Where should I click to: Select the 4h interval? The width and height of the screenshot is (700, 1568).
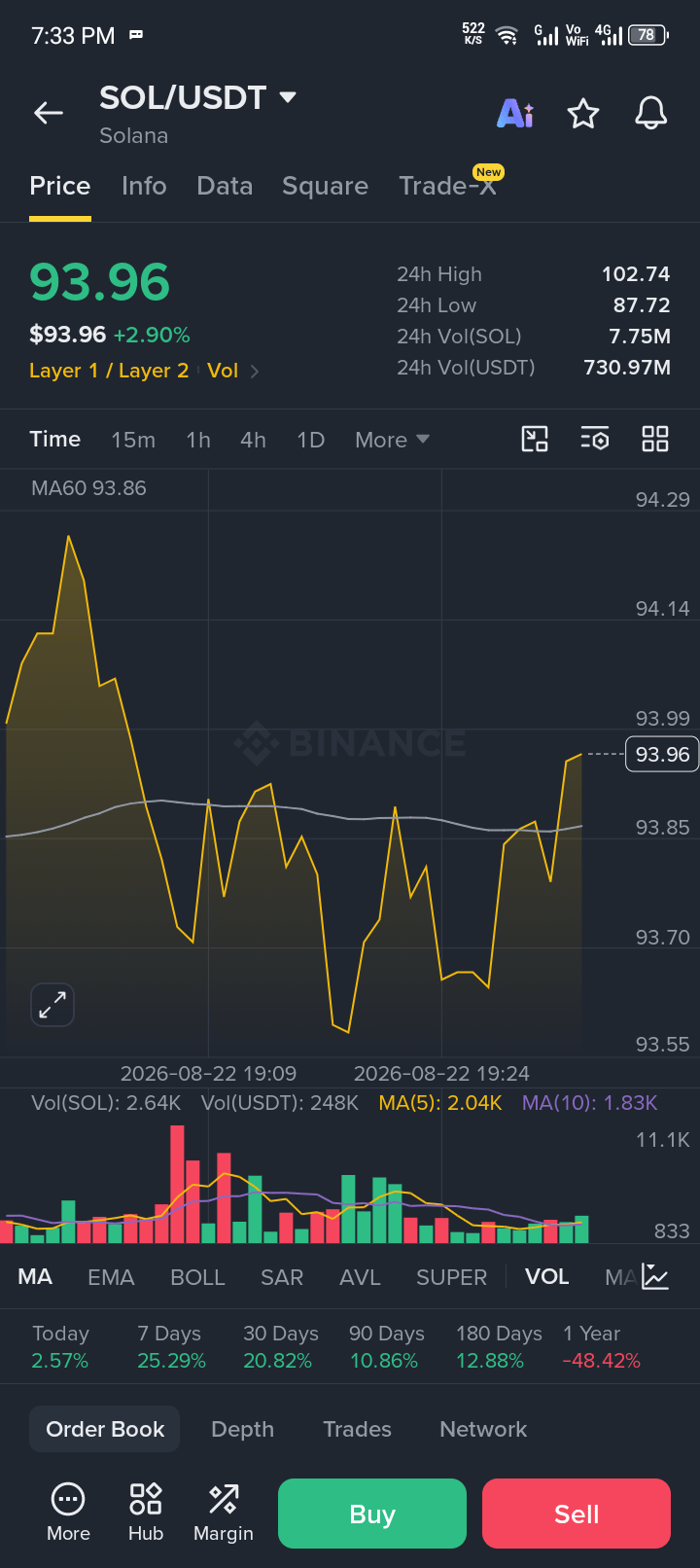[253, 440]
